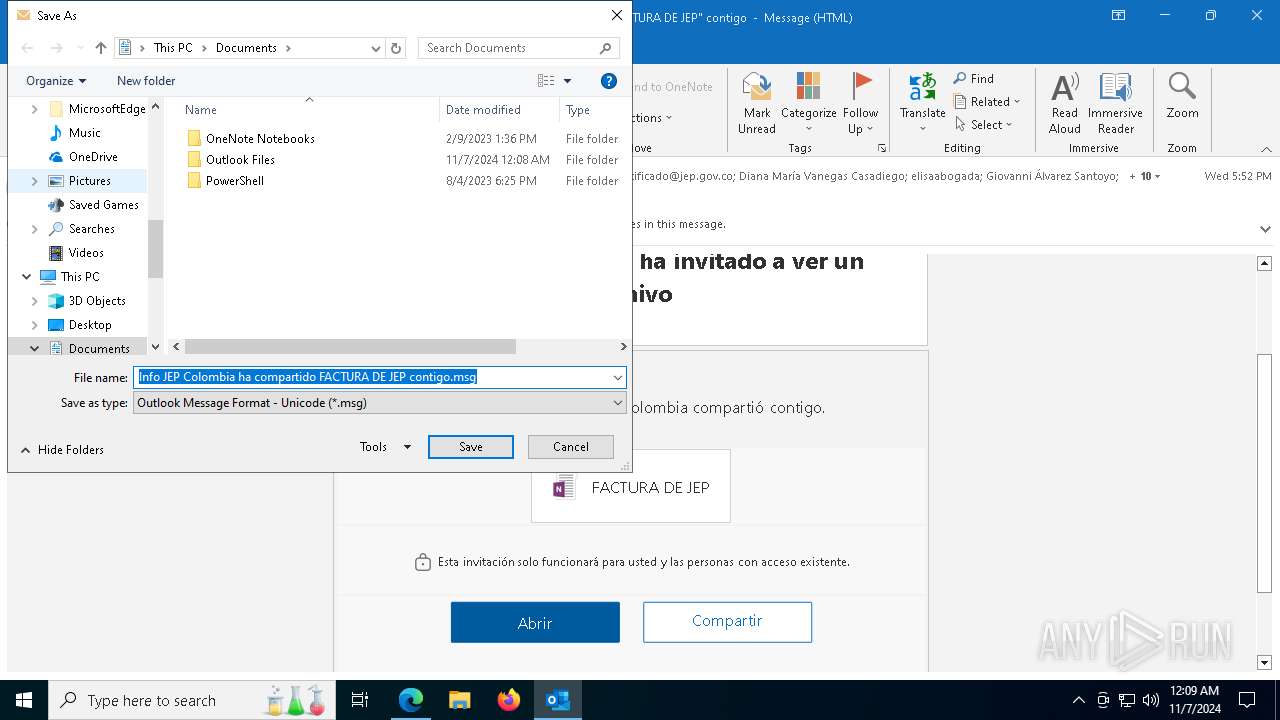
Task: Open the Windows Start menu
Action: [x=24, y=700]
